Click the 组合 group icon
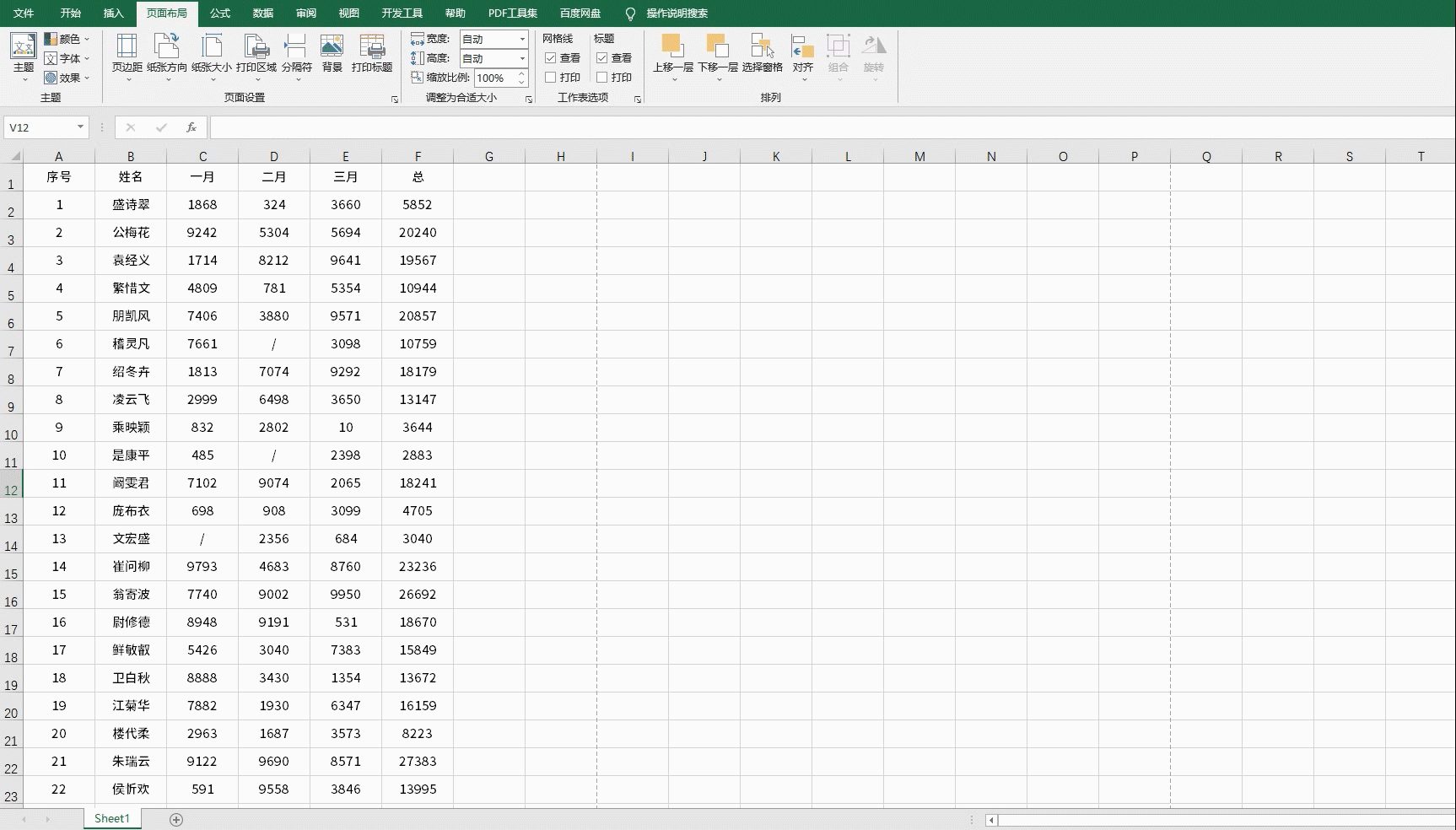 click(839, 46)
